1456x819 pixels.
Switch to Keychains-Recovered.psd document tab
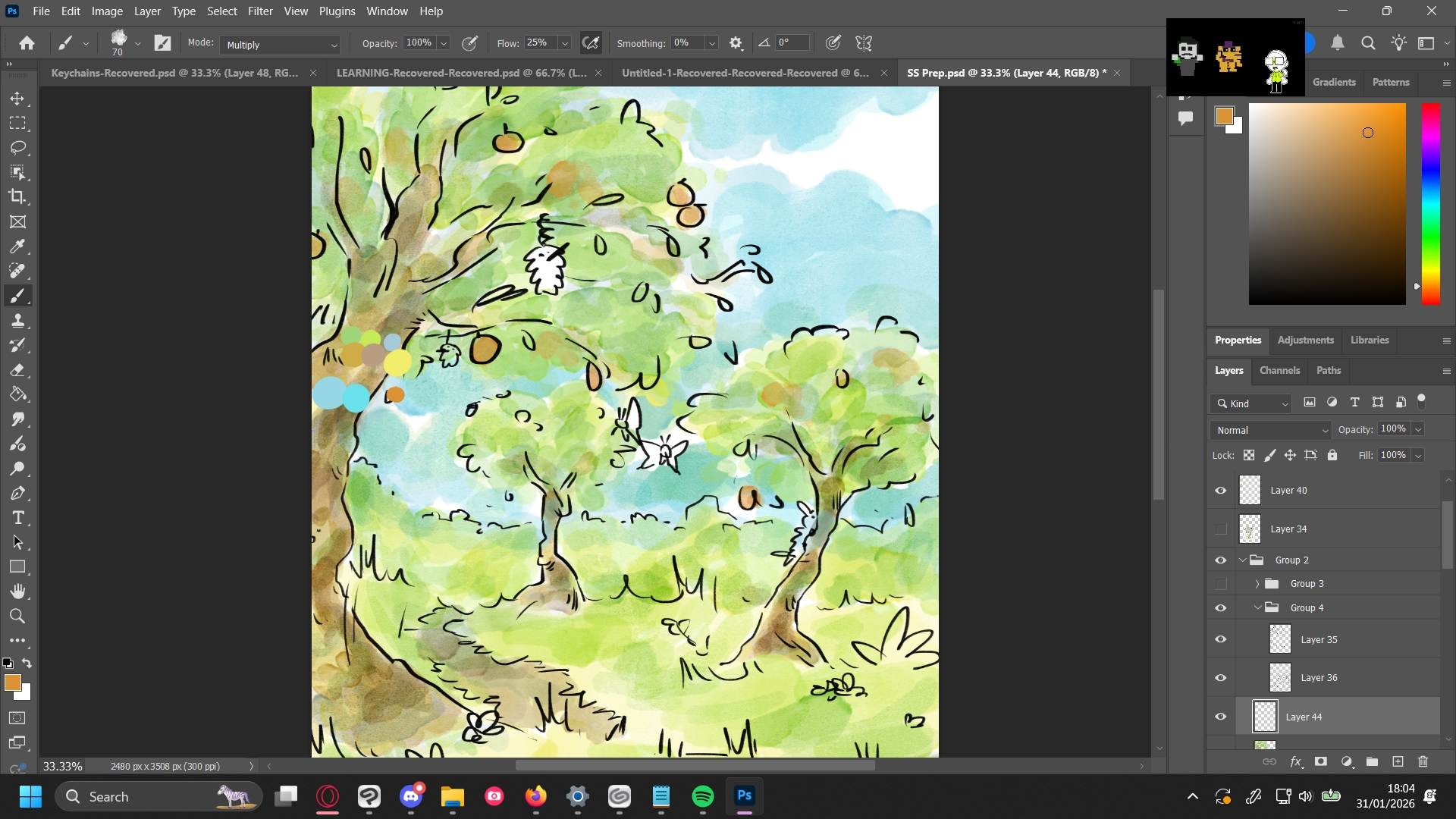174,73
